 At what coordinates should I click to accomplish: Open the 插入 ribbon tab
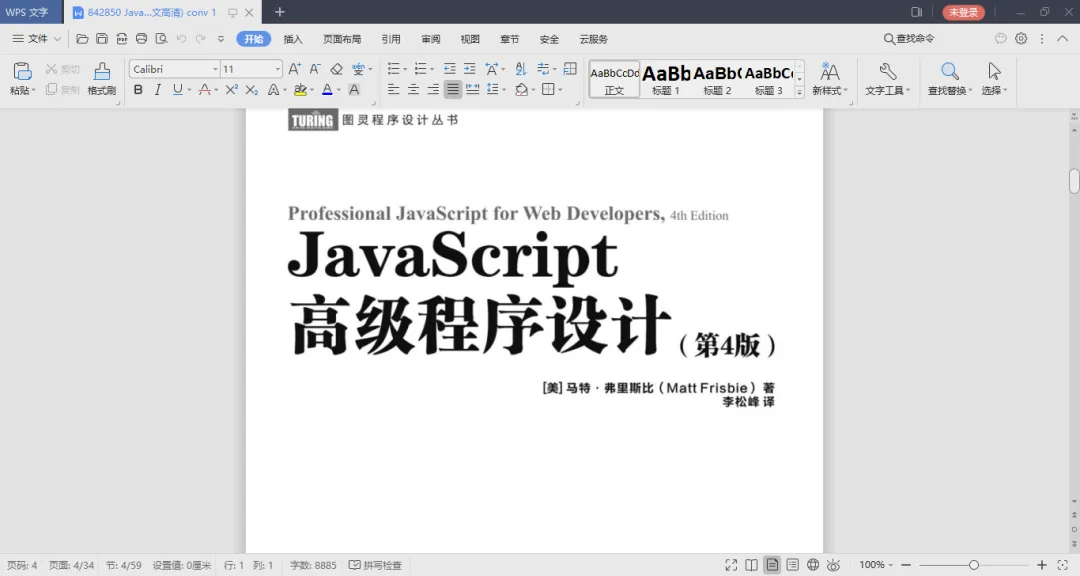click(293, 39)
